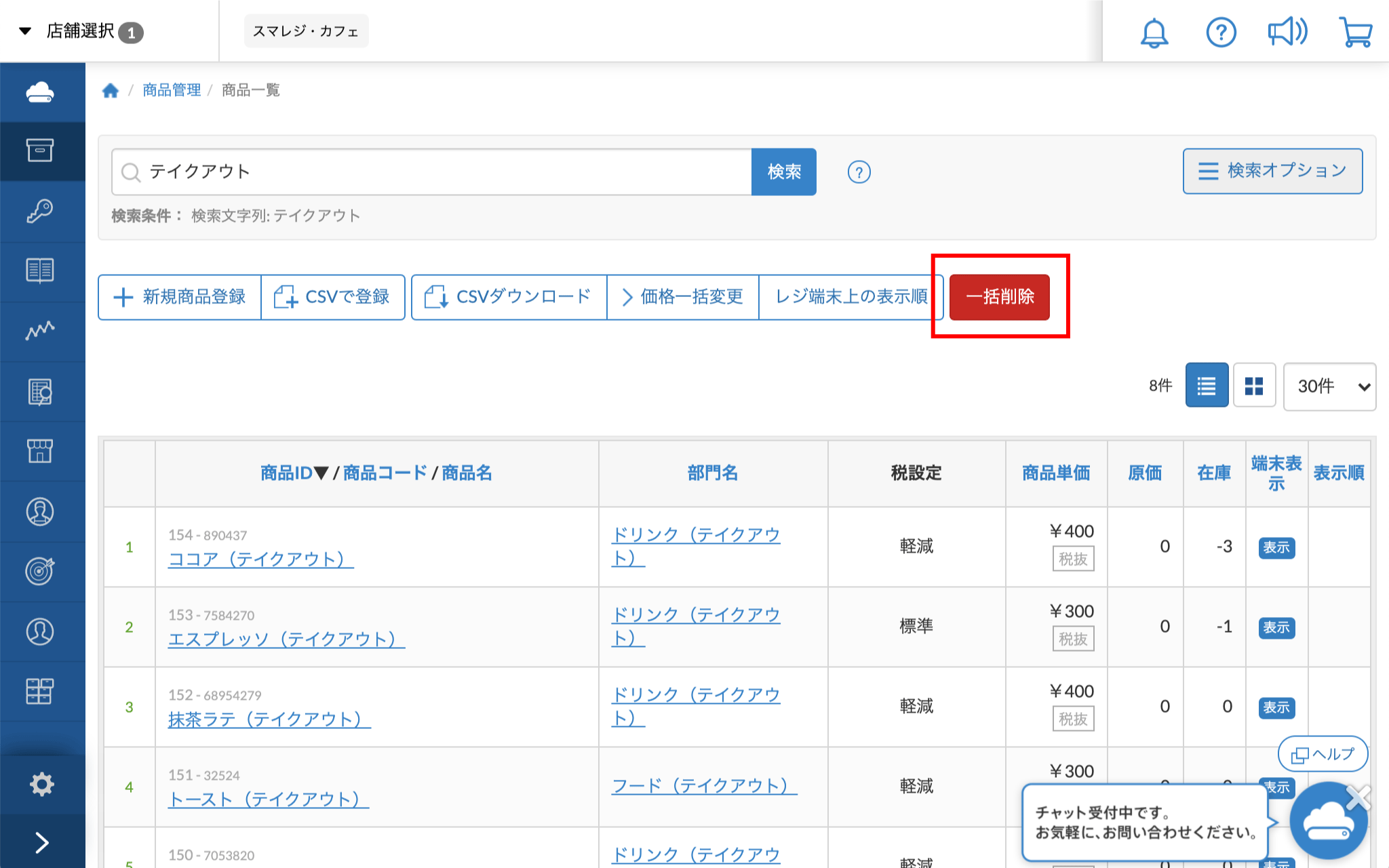This screenshot has width=1389, height=868.
Task: Click the テイクアウト search input field
Action: (434, 172)
